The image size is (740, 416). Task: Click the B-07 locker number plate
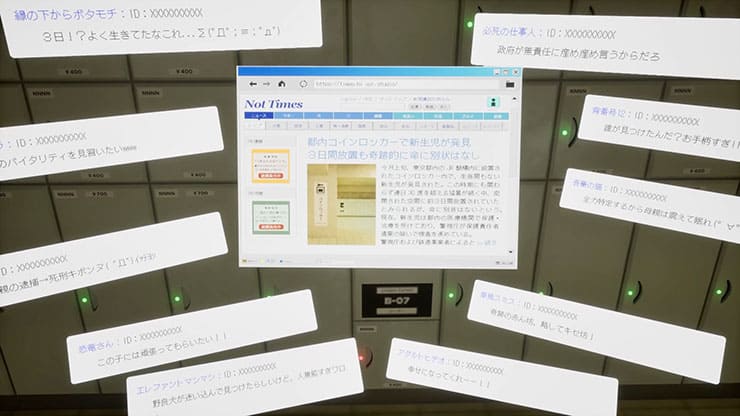[x=396, y=300]
